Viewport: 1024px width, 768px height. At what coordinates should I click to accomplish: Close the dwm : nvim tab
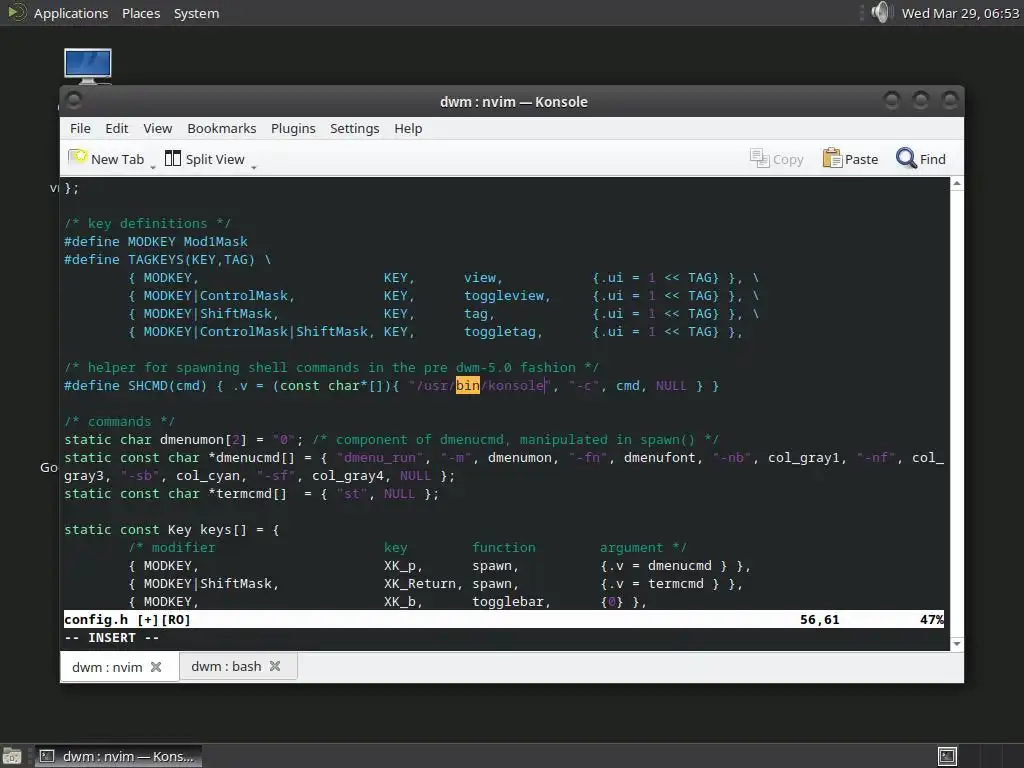pyautogui.click(x=156, y=667)
